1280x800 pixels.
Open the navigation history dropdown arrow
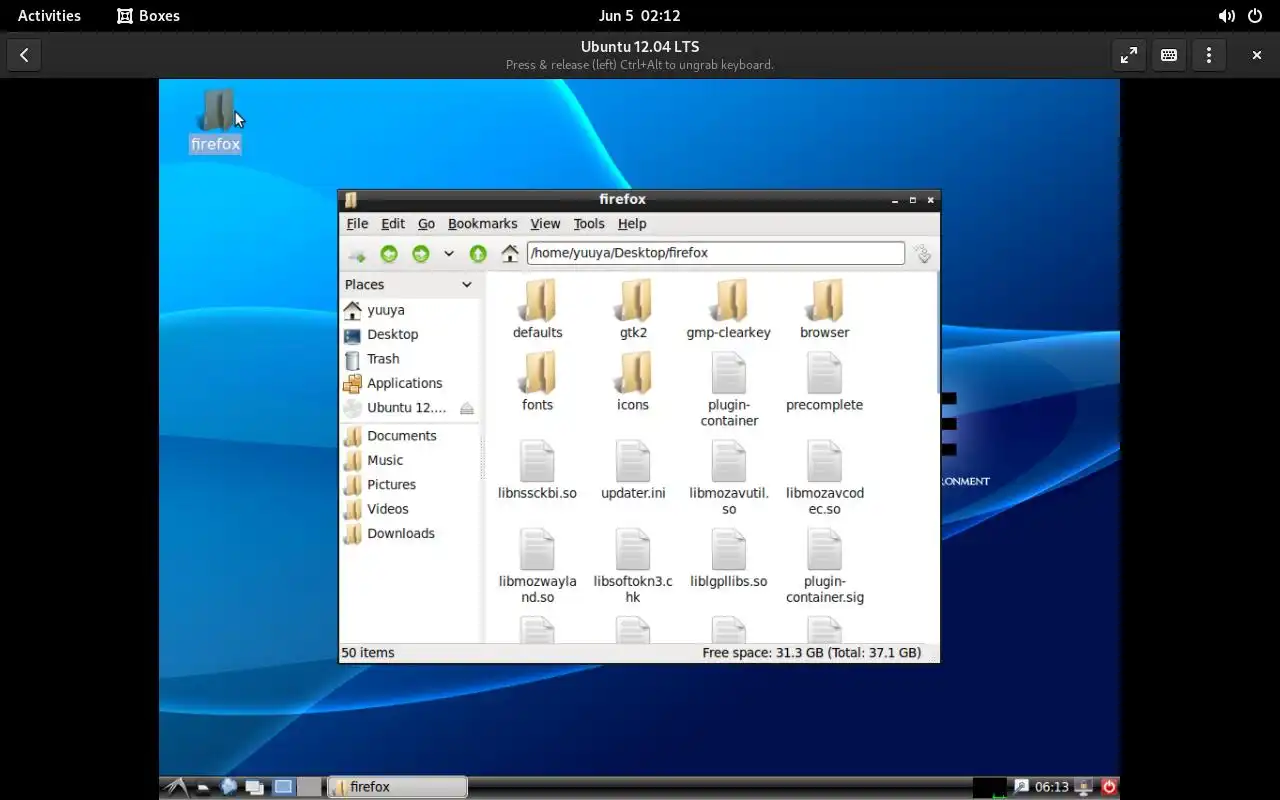click(x=449, y=254)
